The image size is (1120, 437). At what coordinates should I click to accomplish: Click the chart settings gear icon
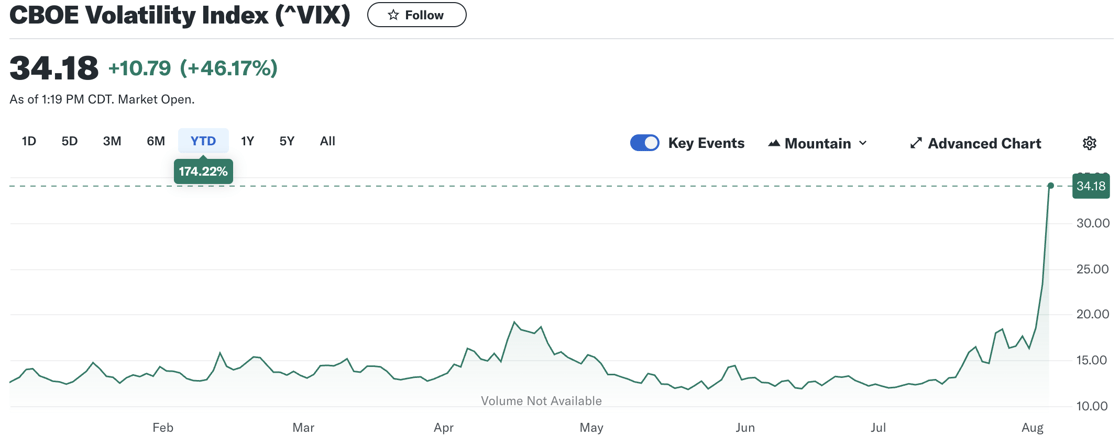coord(1089,144)
